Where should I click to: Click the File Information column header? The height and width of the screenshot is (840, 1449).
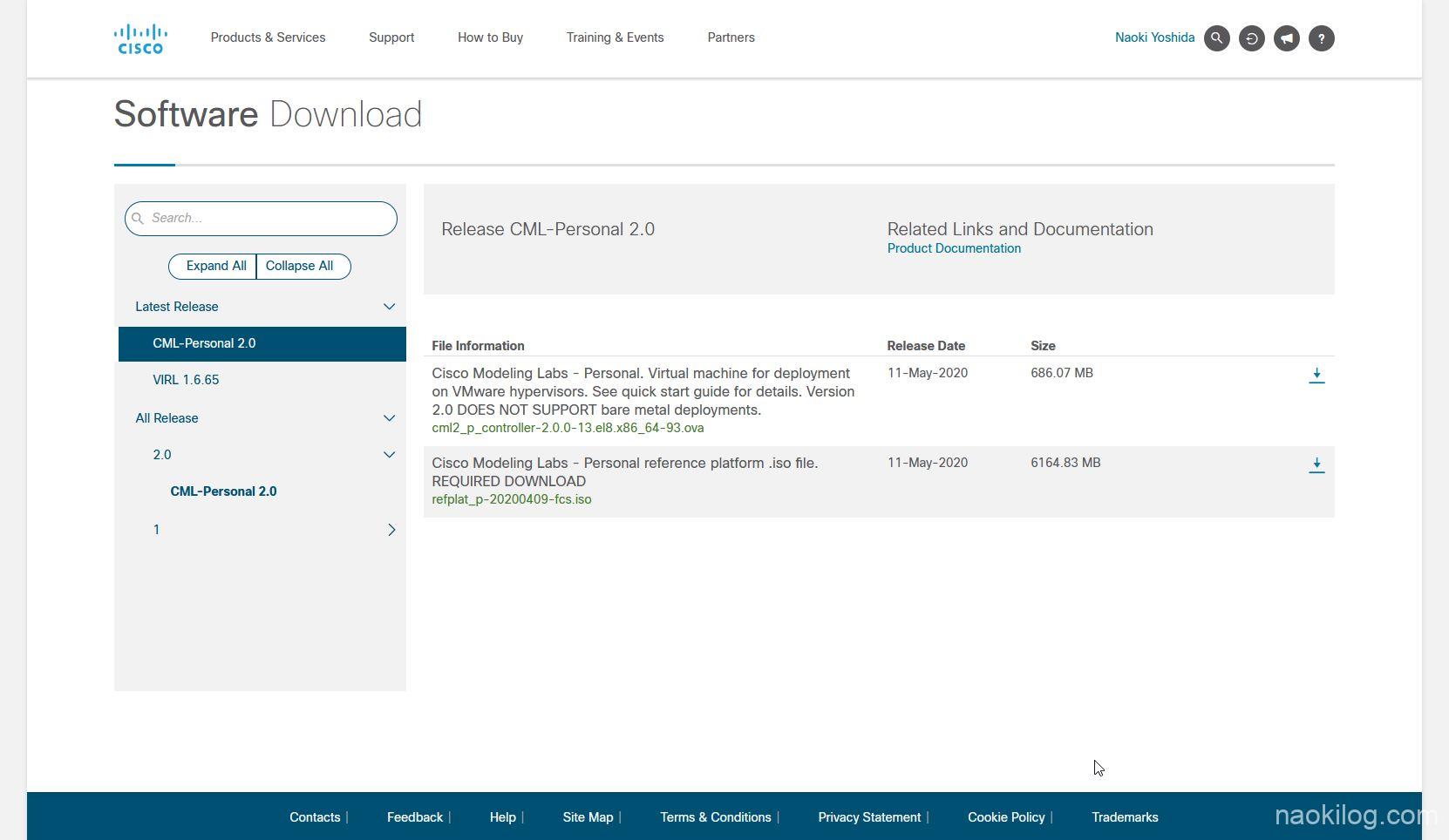coord(478,346)
